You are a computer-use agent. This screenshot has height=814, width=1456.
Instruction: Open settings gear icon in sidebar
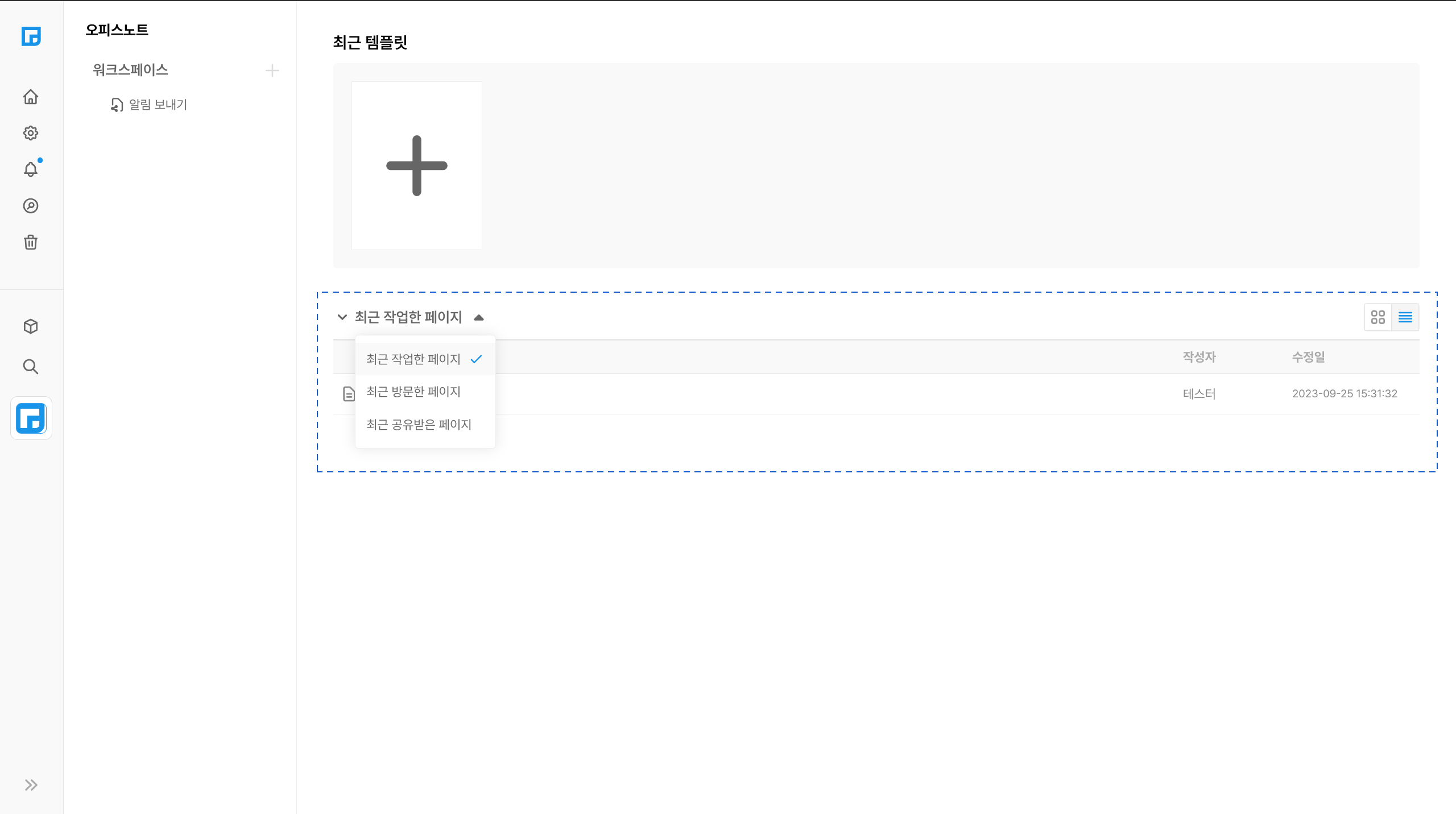31,133
